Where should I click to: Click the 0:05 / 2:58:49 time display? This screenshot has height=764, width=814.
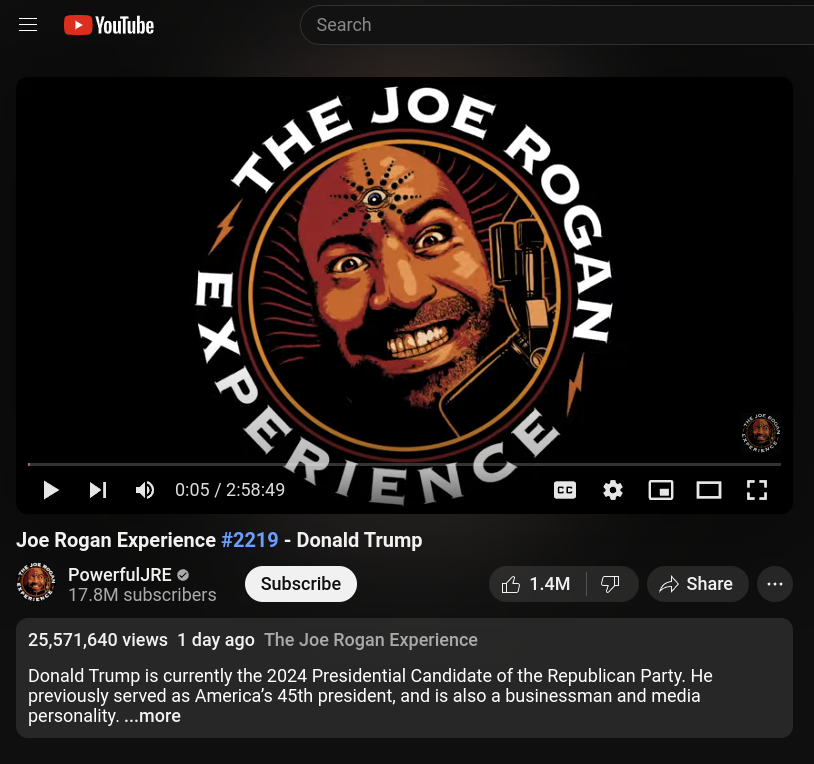[x=230, y=490]
